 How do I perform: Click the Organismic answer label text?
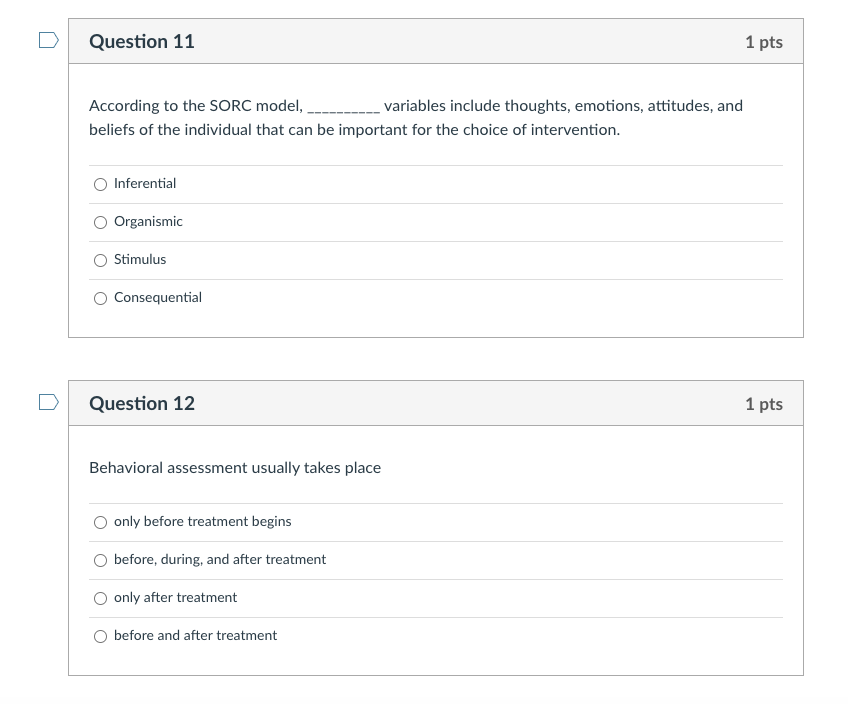tap(148, 222)
